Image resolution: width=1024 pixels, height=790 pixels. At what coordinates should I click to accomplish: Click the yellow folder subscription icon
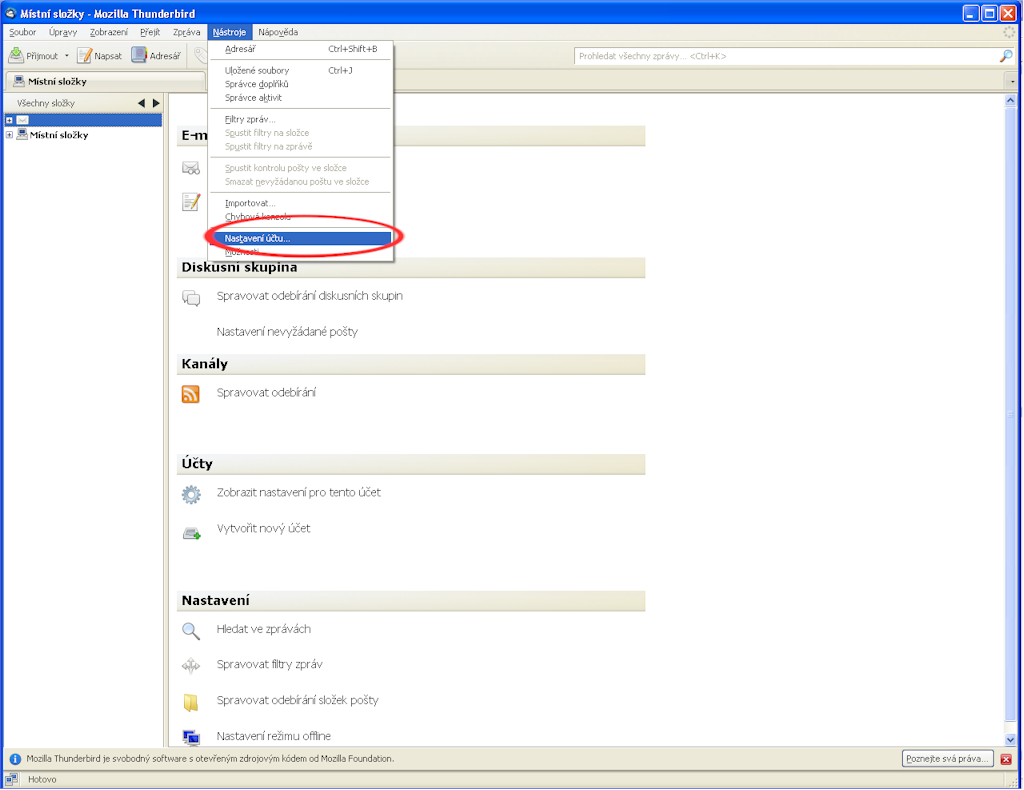tap(191, 703)
